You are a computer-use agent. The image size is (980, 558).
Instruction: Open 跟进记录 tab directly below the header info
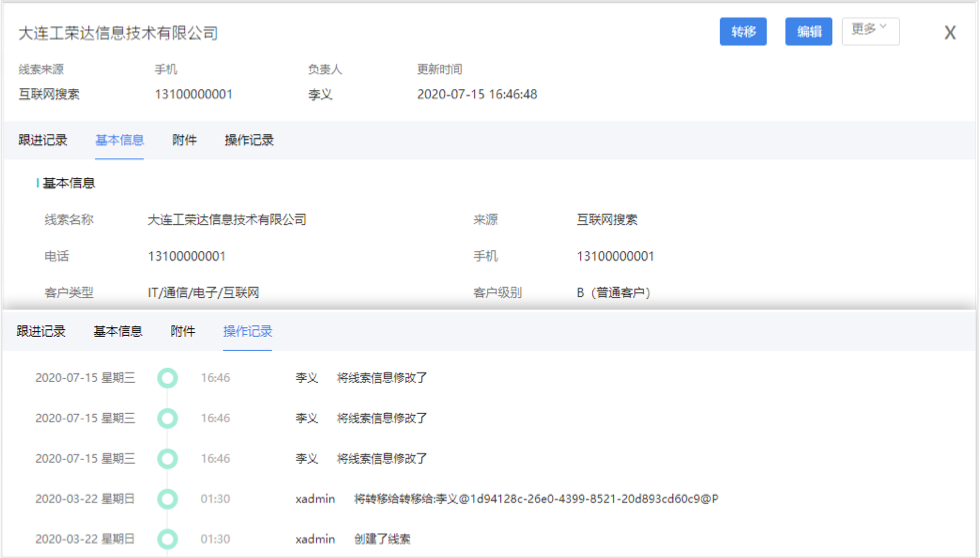[43, 140]
